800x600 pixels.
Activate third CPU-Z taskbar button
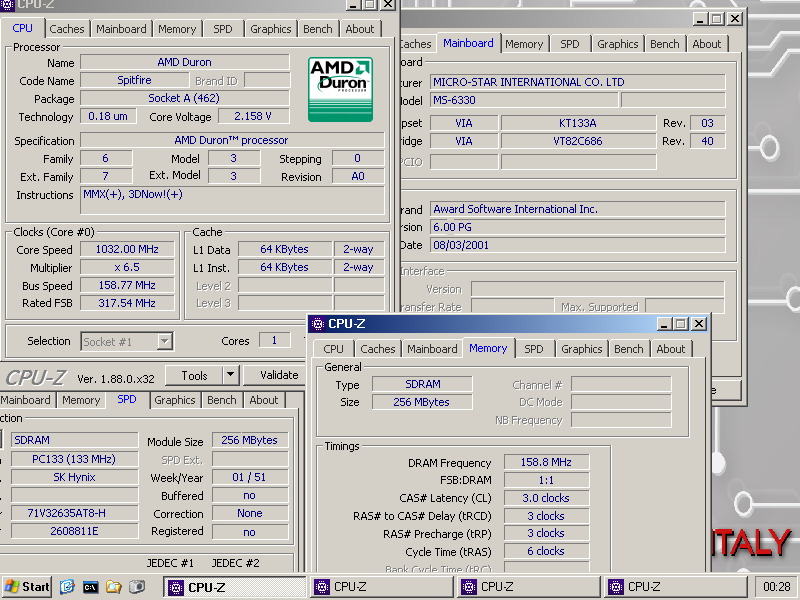pos(529,587)
